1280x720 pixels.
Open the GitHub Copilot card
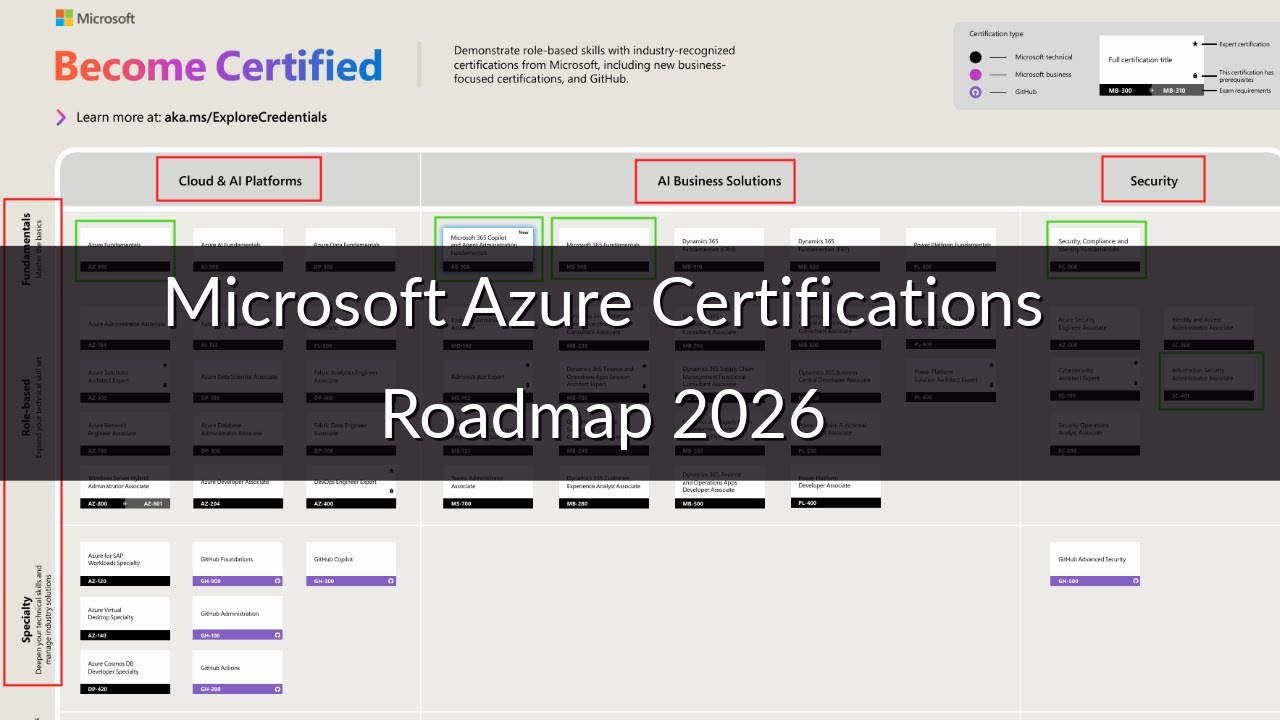(351, 564)
